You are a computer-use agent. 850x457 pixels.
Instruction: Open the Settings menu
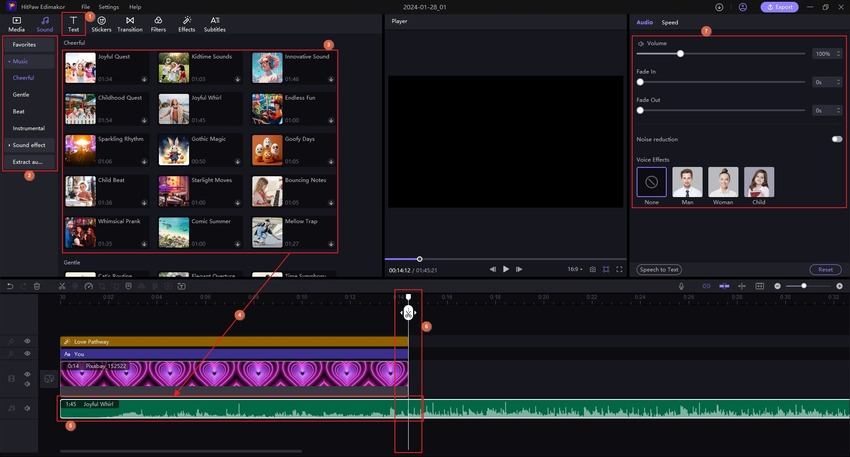108,7
